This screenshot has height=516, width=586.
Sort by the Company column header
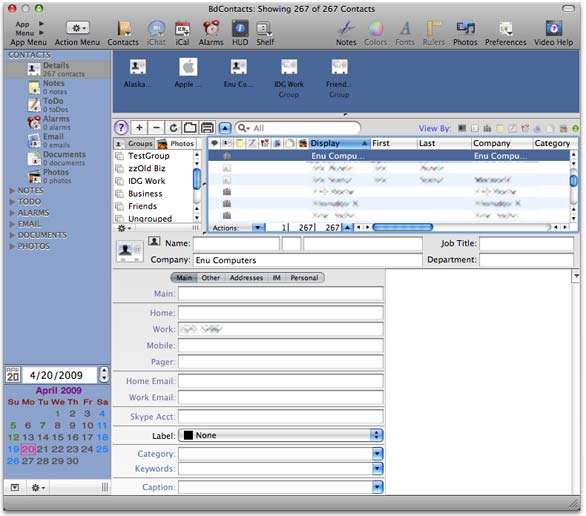coord(502,143)
